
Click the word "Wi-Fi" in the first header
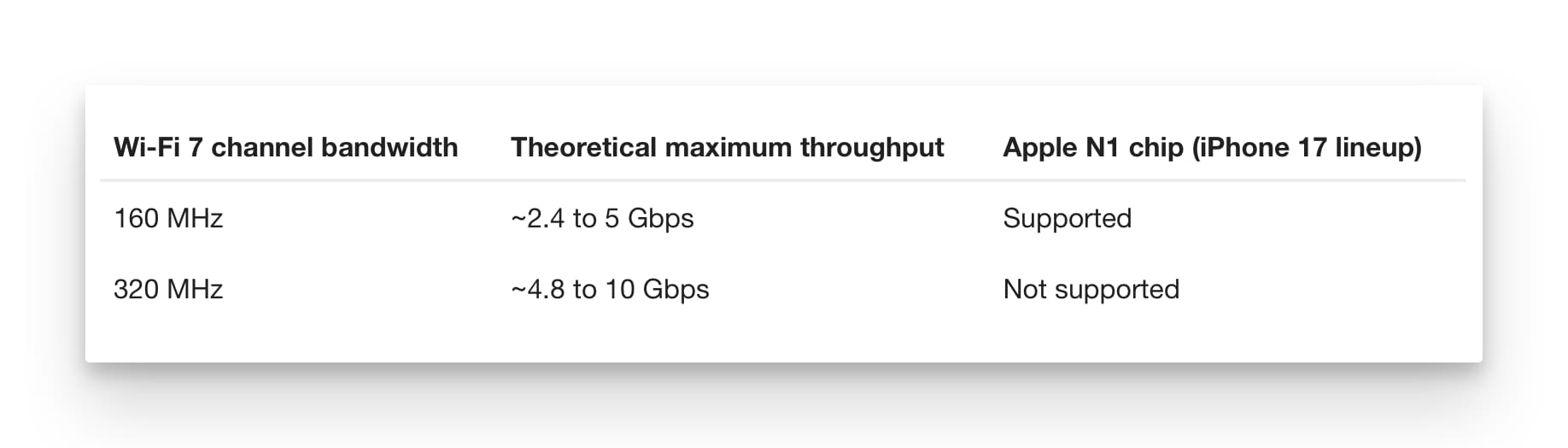[146, 147]
